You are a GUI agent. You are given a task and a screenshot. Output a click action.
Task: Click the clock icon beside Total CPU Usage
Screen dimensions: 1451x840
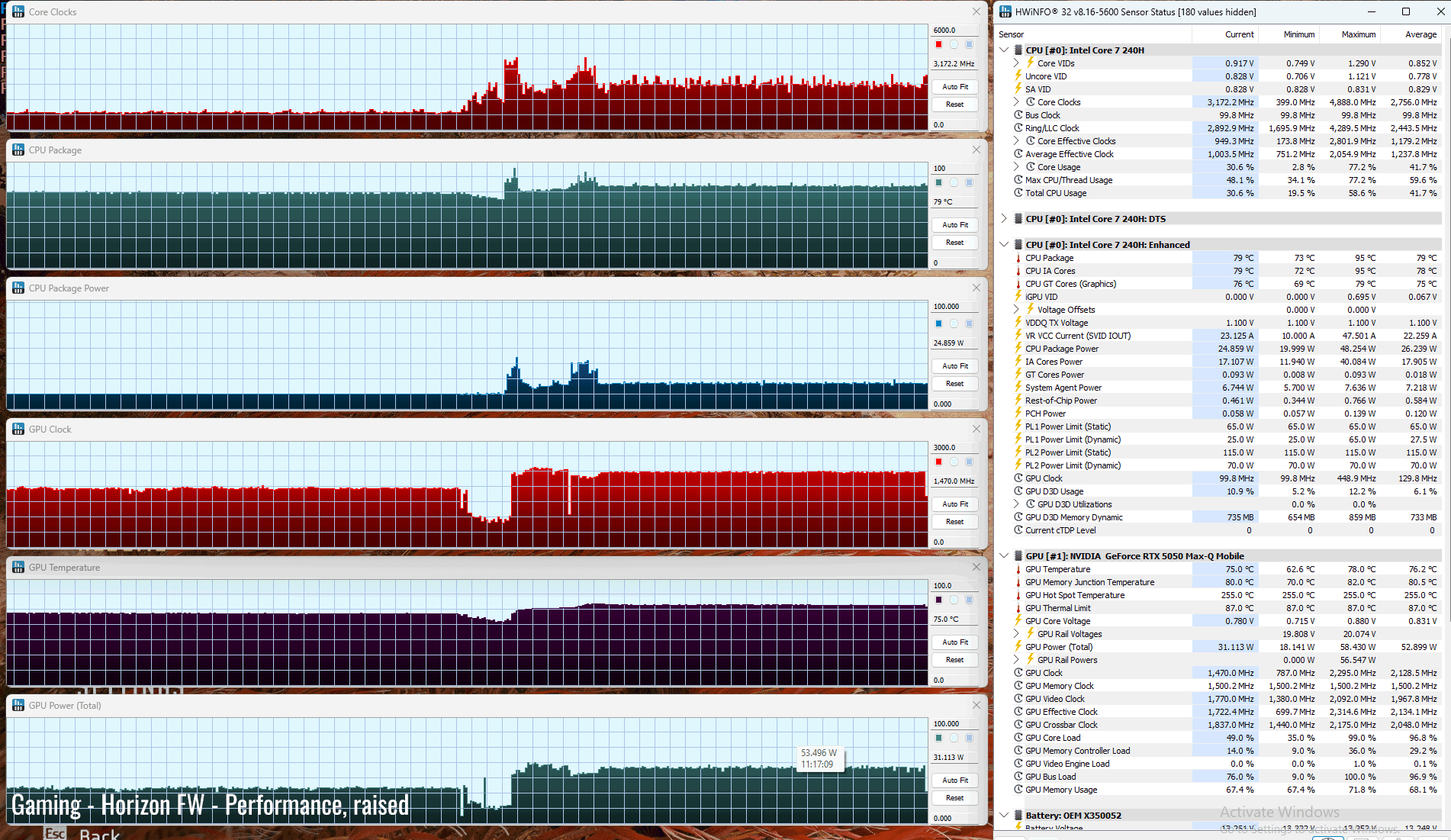[1018, 192]
